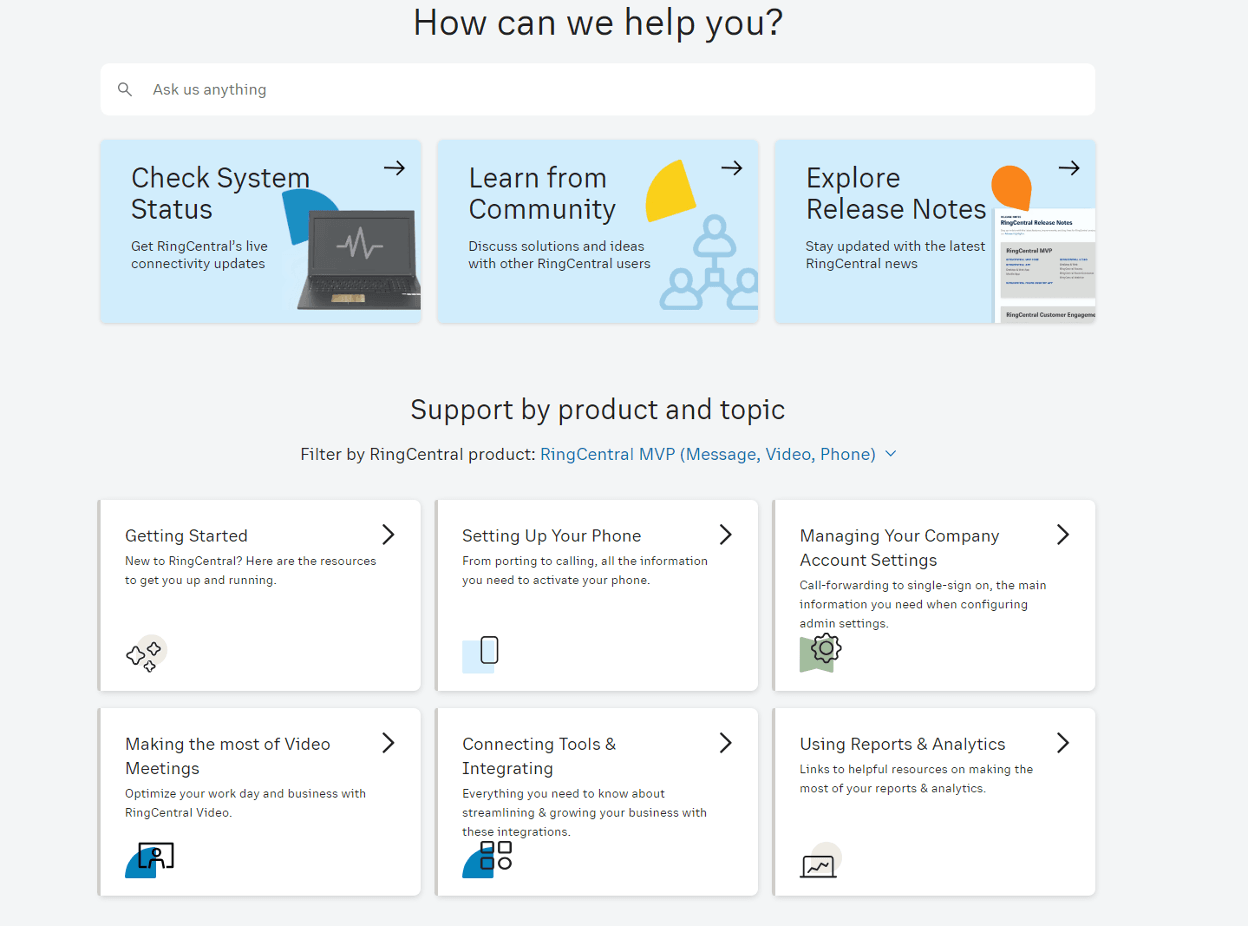Expand the RingCentral product filter dropdown

pyautogui.click(x=891, y=454)
